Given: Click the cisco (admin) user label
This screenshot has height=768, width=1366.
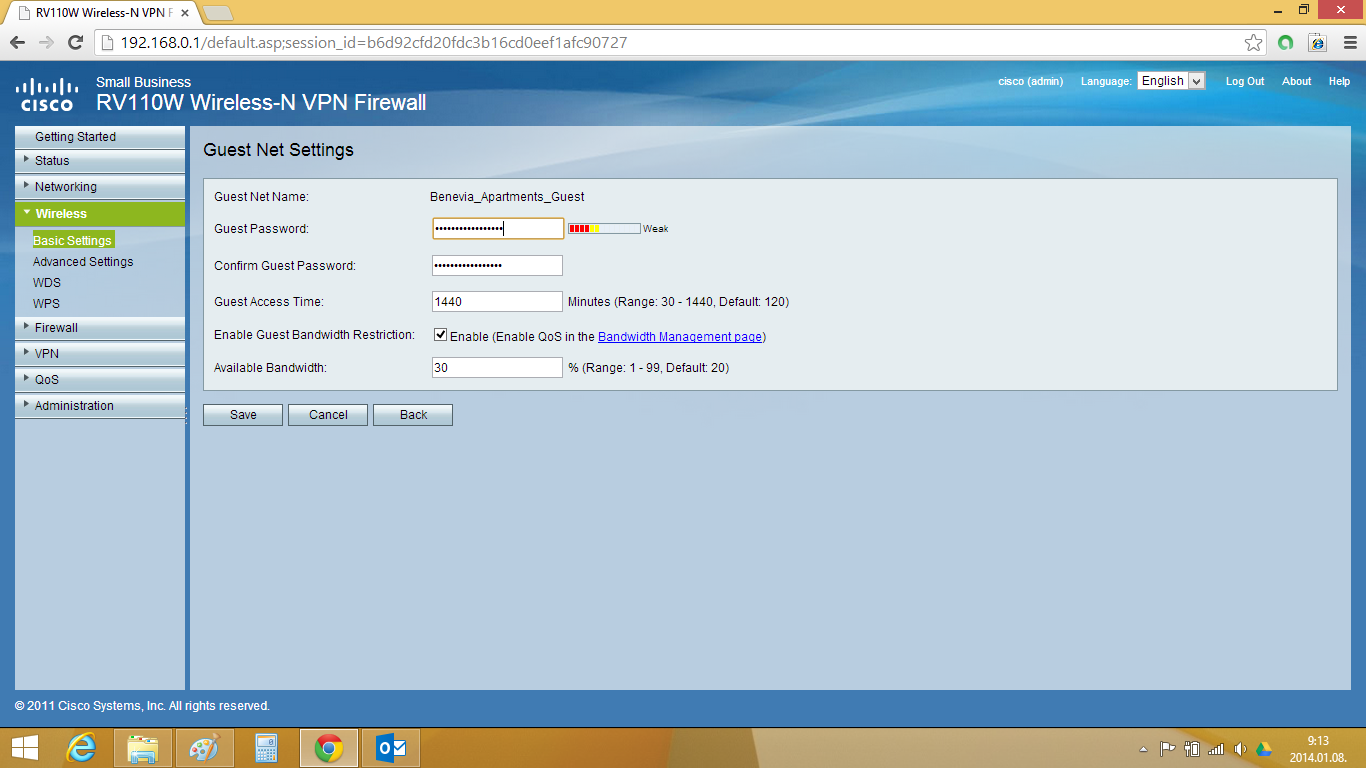Looking at the screenshot, I should [1030, 81].
